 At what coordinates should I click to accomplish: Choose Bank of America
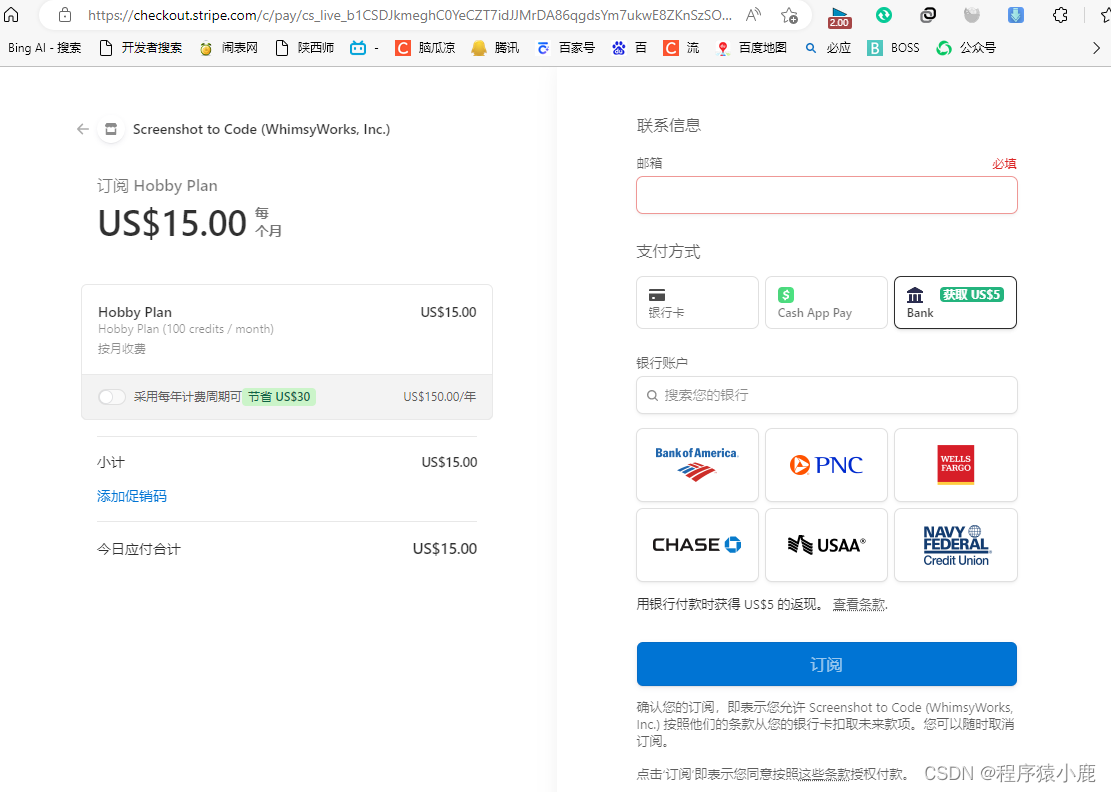697,465
